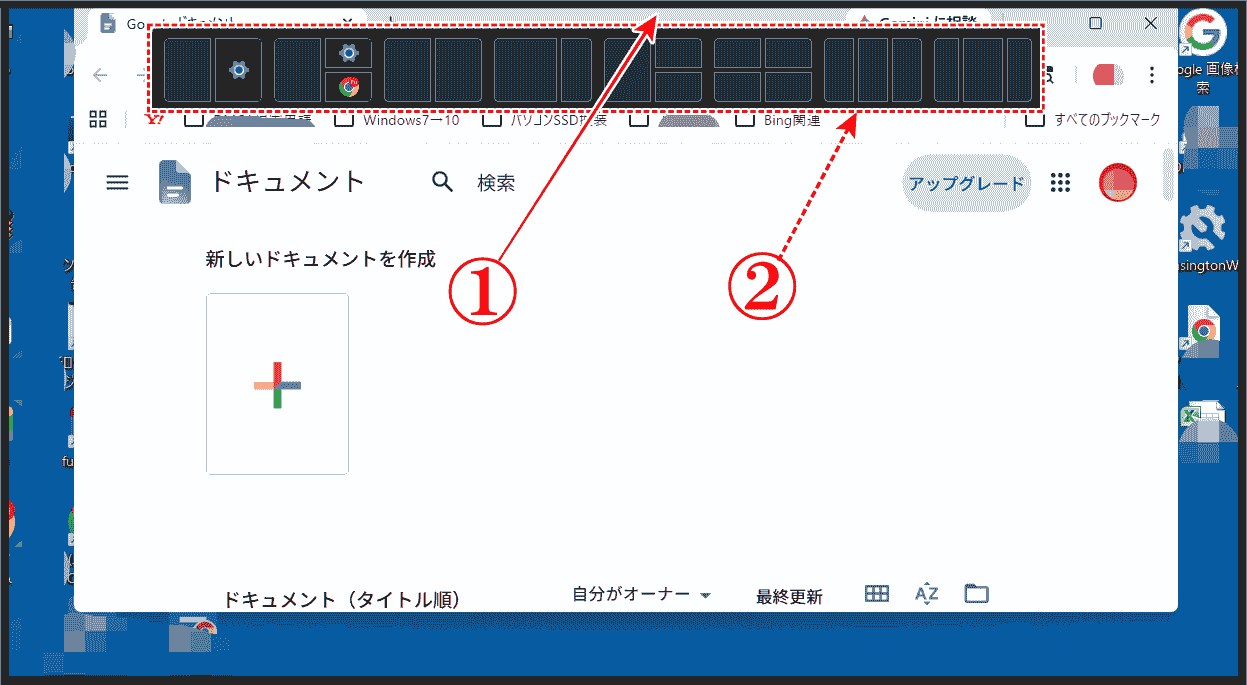Open the file picker folder icon

[977, 594]
